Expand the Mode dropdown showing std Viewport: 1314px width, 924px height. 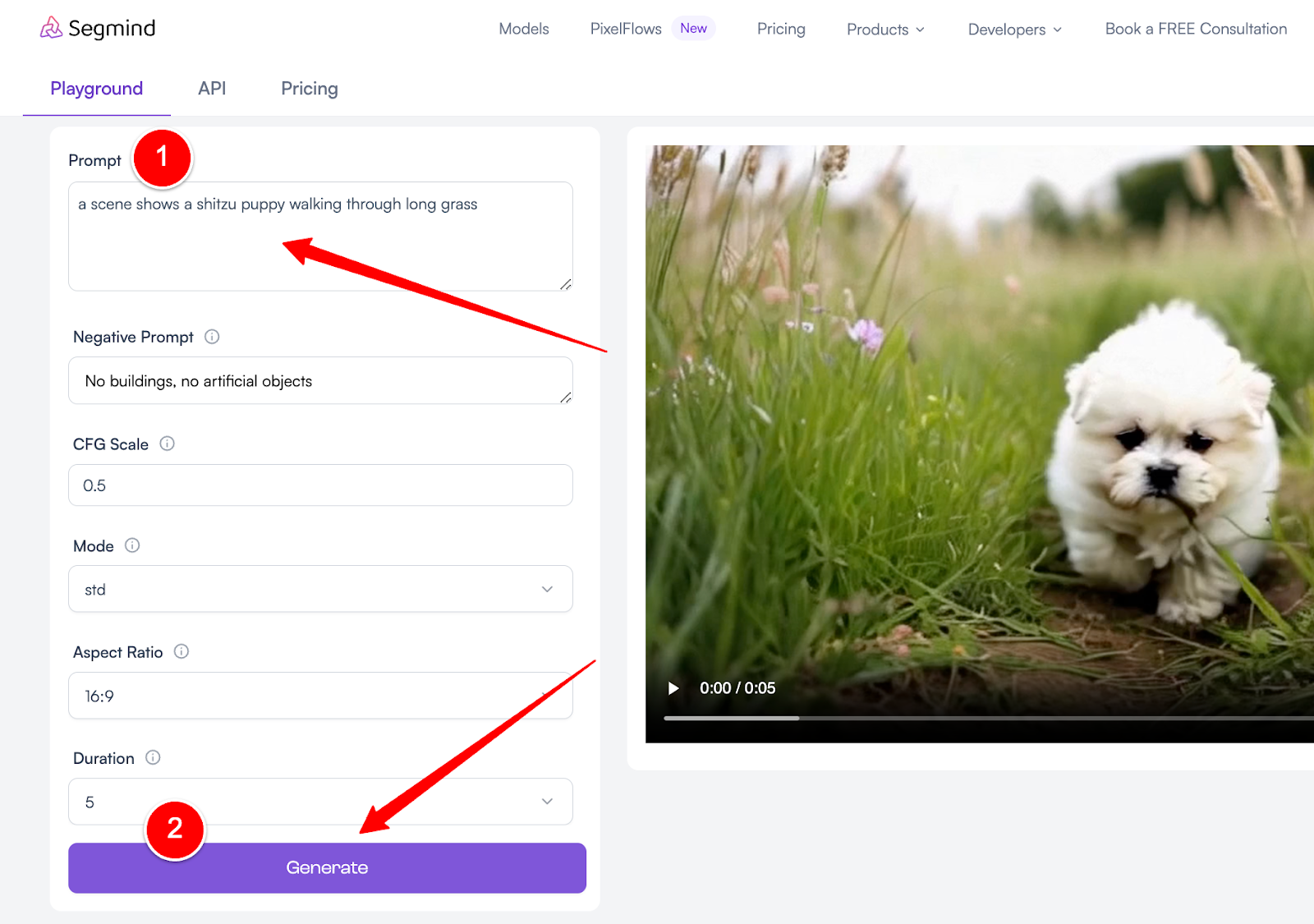tap(320, 589)
